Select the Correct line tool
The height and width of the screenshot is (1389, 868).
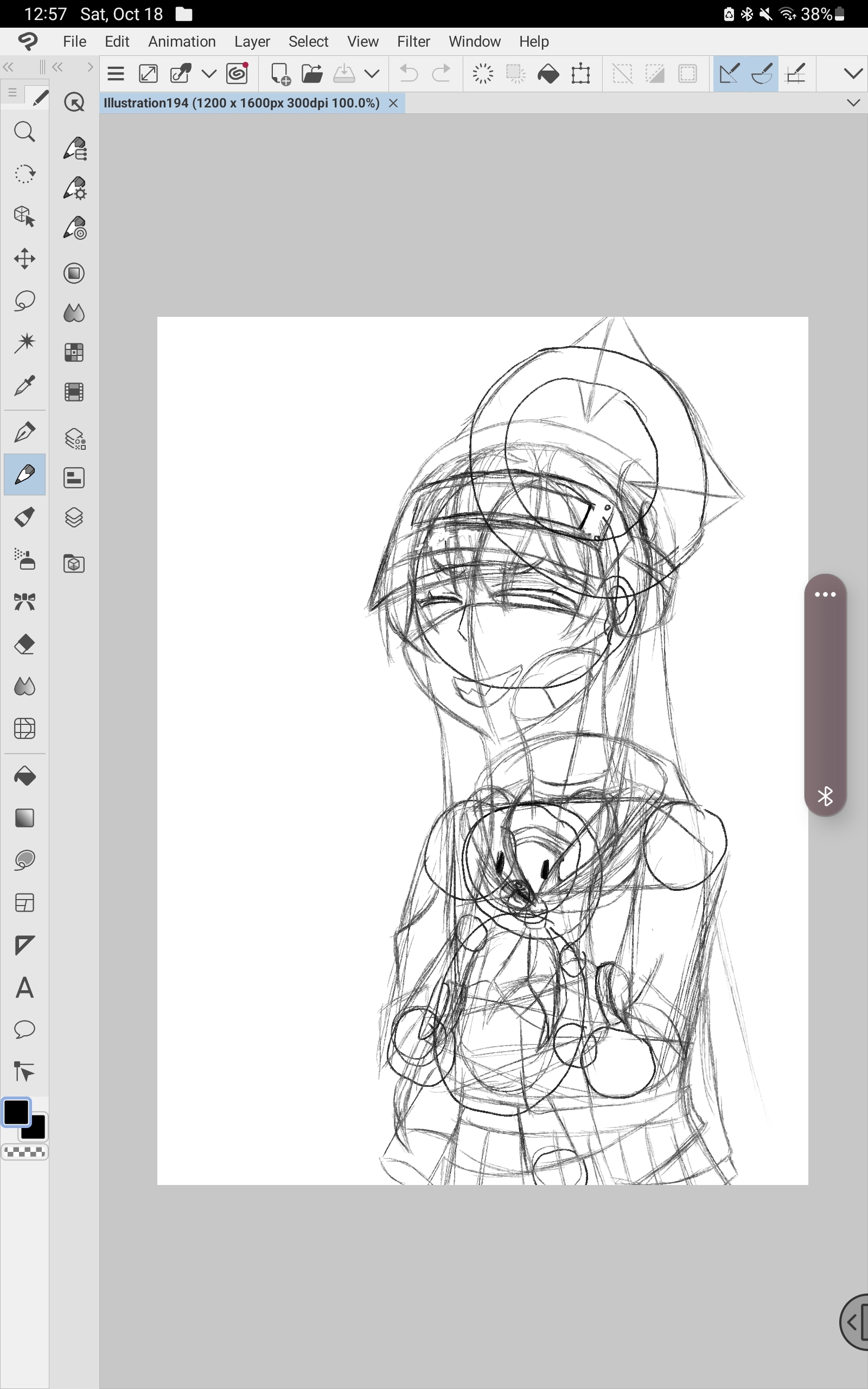click(24, 1072)
